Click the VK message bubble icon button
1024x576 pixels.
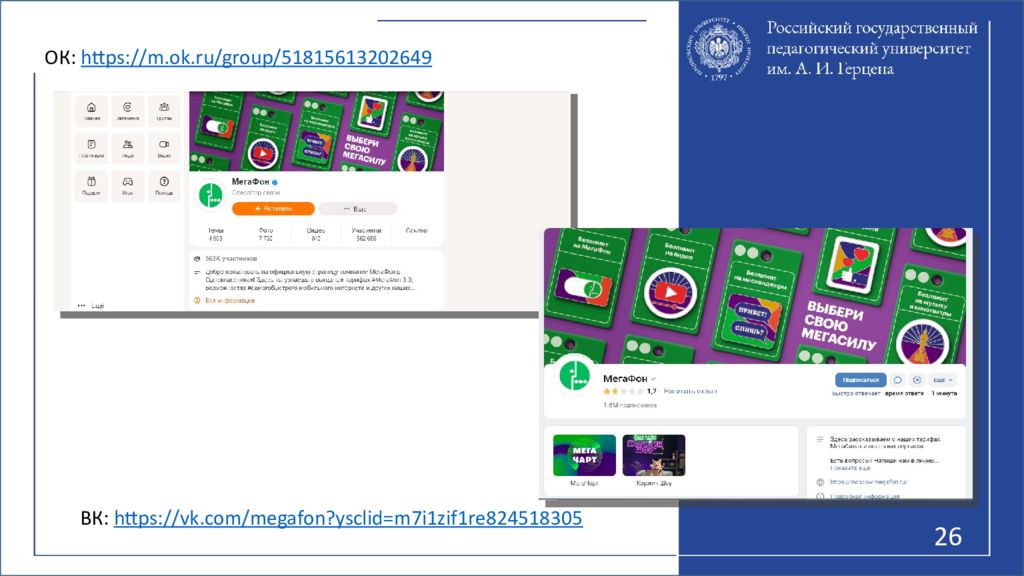[898, 380]
